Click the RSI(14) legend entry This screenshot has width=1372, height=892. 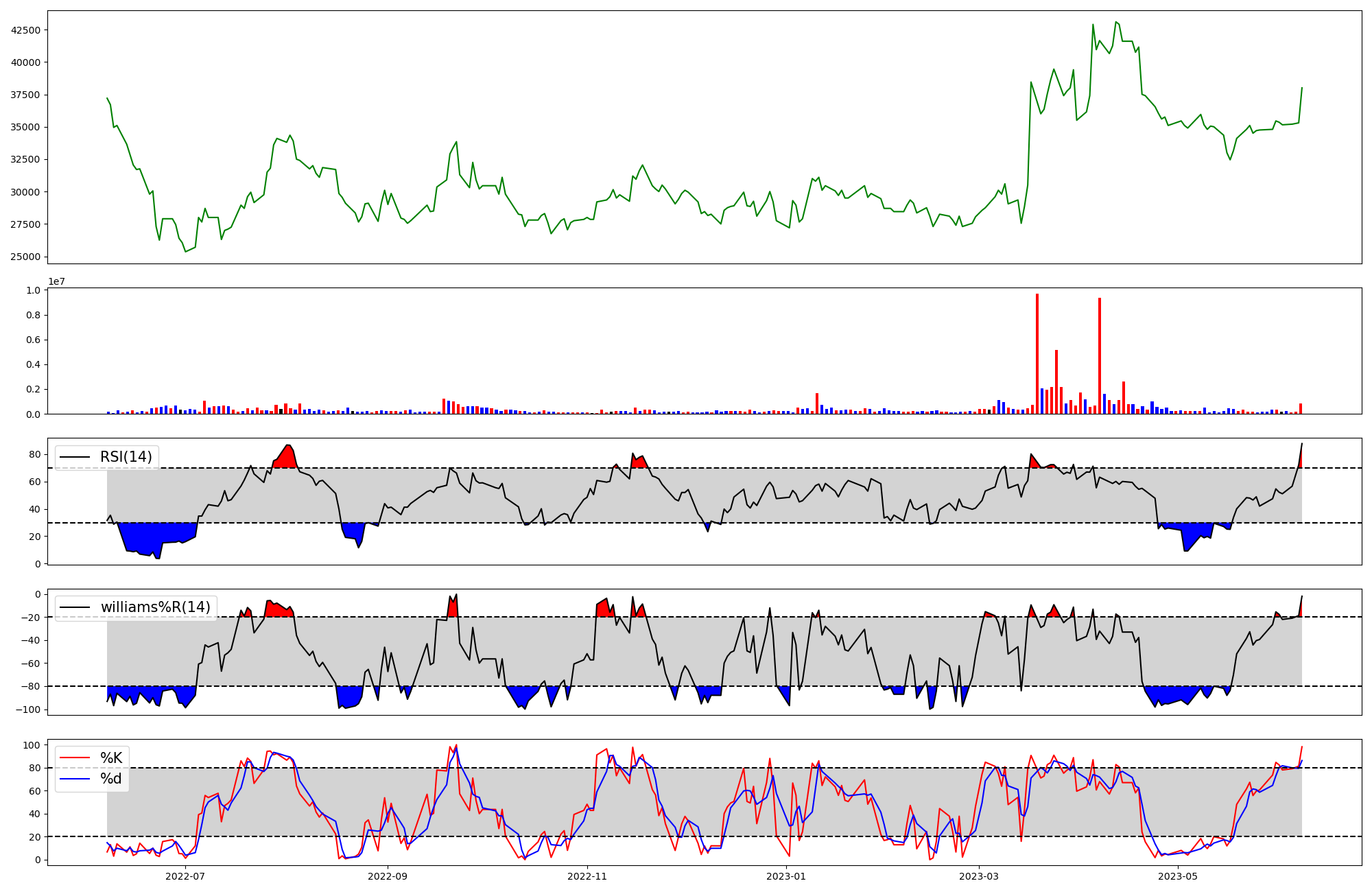click(126, 457)
